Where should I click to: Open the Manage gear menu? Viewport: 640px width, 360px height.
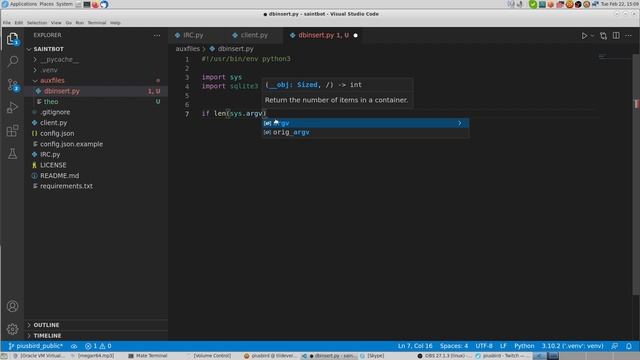click(12, 329)
